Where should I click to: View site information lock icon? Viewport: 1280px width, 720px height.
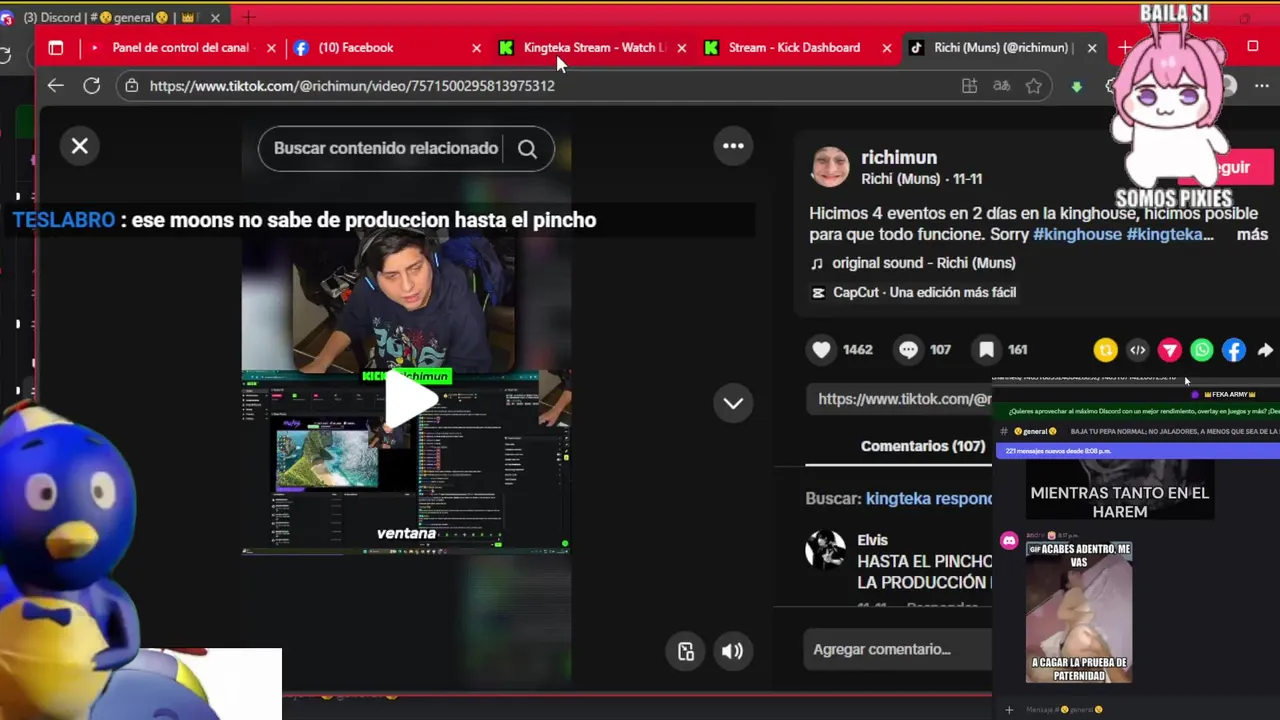tap(131, 86)
